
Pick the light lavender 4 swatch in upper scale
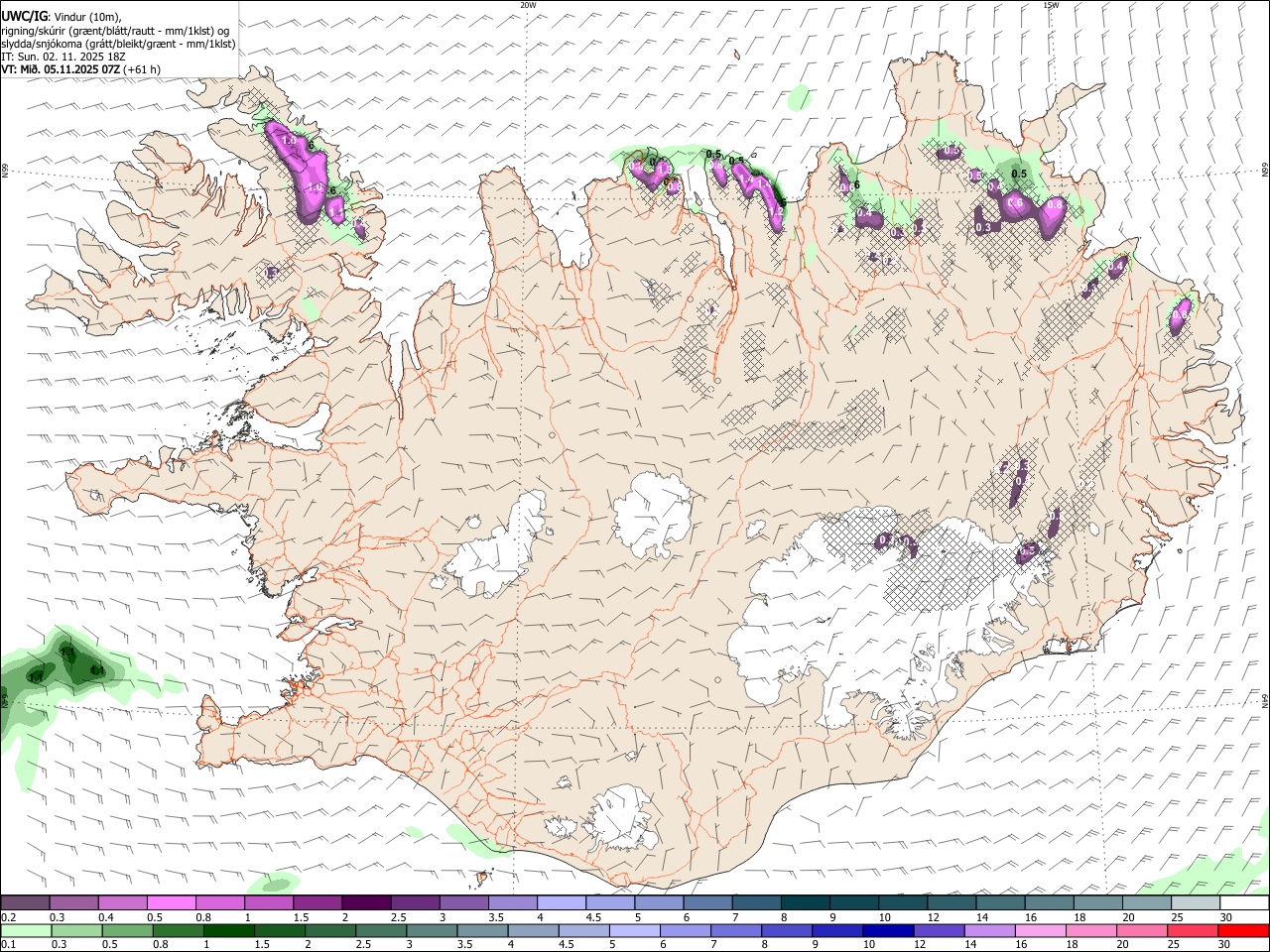tap(562, 902)
